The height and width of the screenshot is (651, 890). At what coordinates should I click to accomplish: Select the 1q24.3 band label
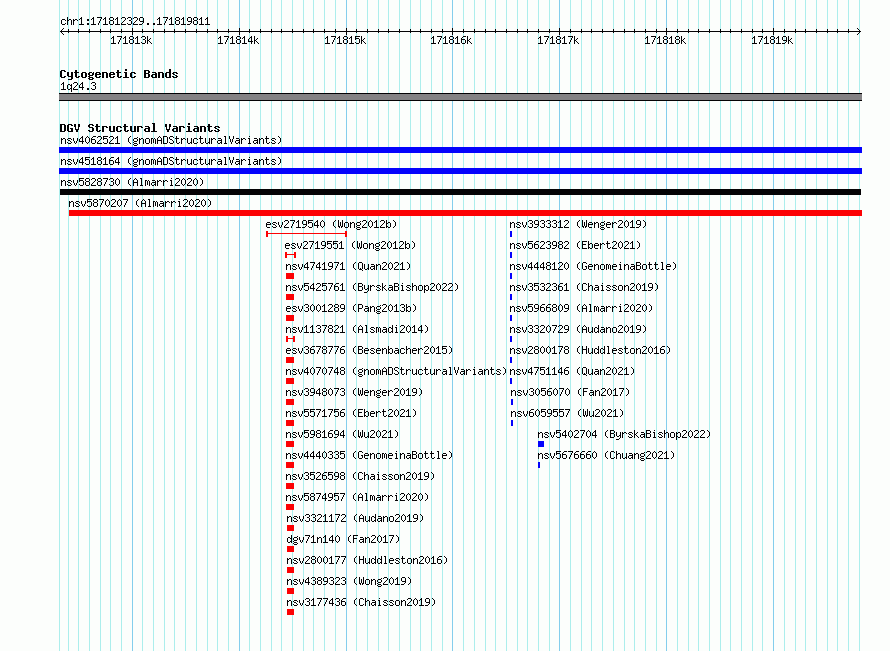pos(78,86)
